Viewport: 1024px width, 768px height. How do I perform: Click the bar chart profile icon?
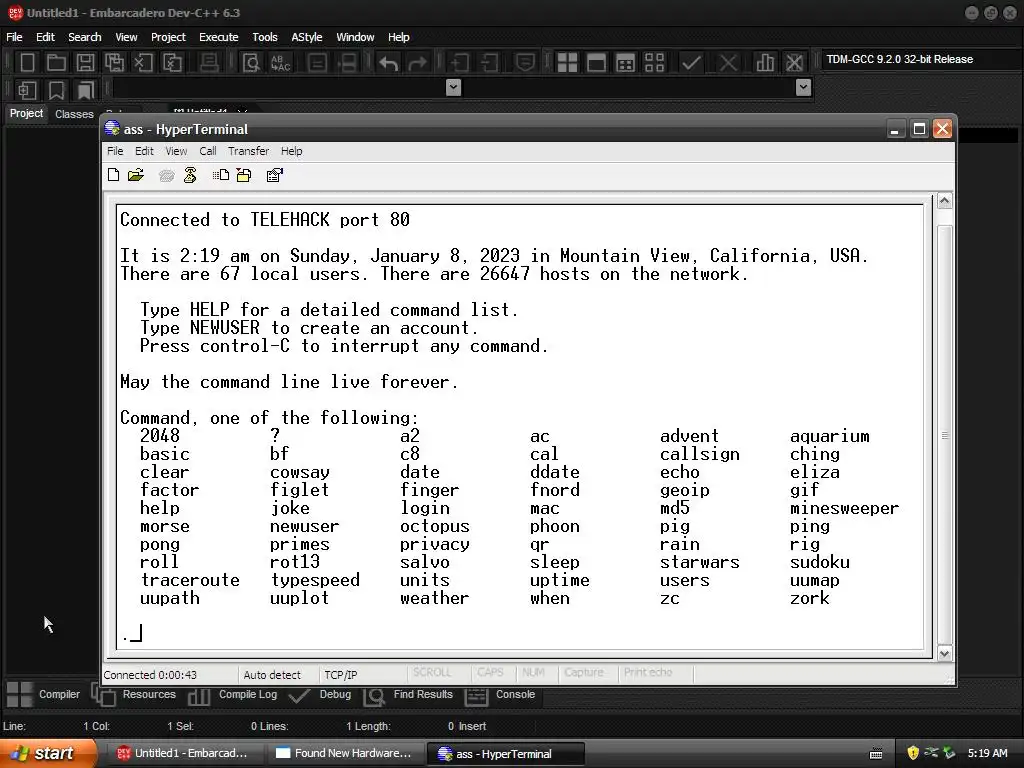point(765,63)
